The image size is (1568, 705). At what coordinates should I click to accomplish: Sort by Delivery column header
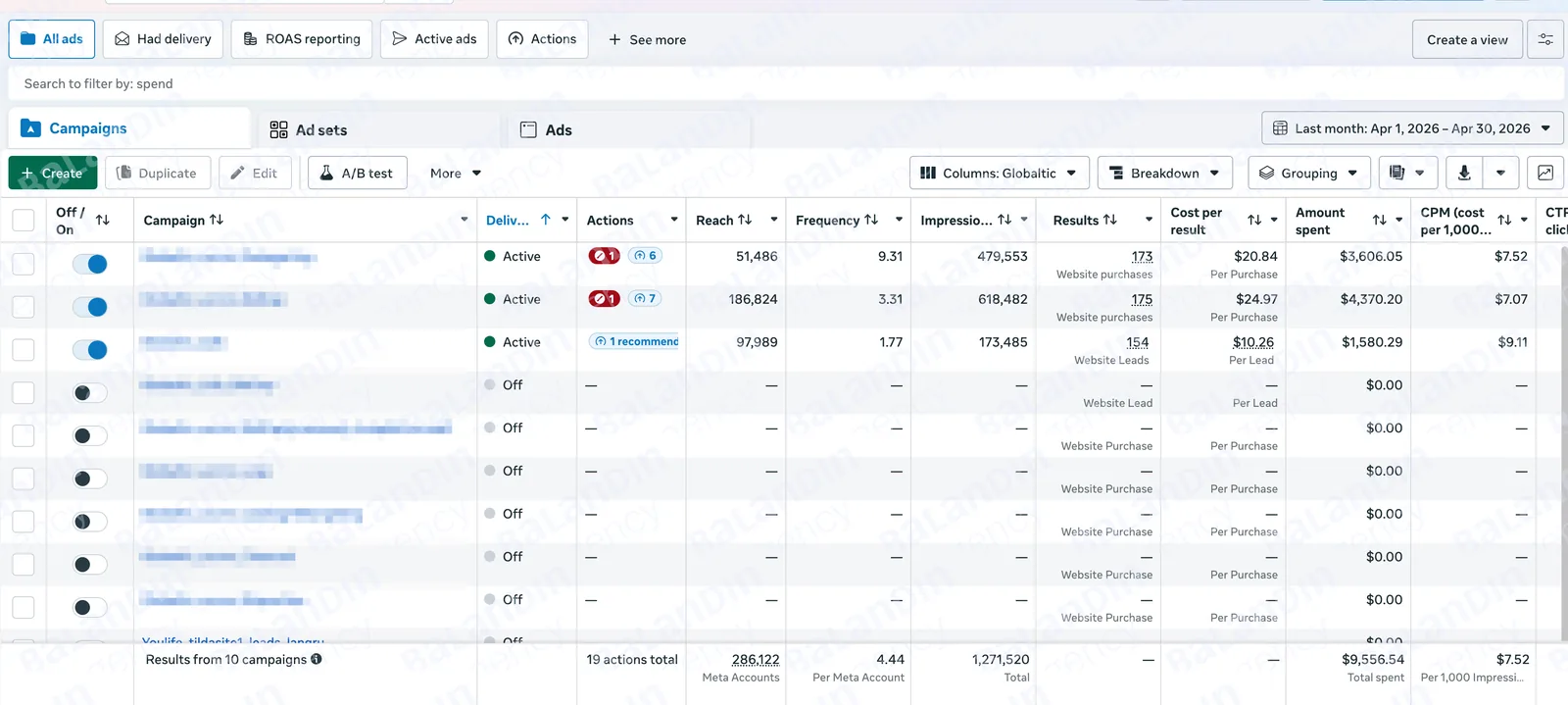click(x=518, y=221)
